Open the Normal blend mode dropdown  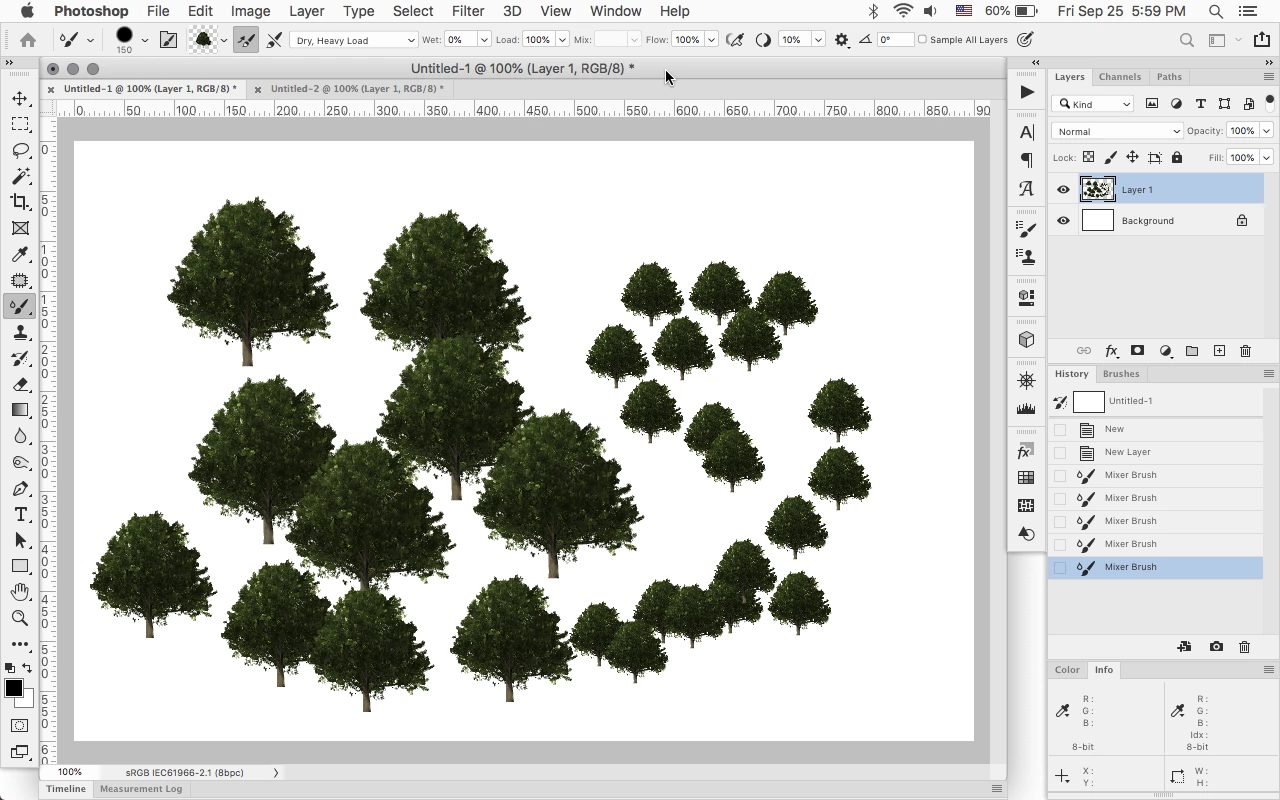(x=1117, y=131)
